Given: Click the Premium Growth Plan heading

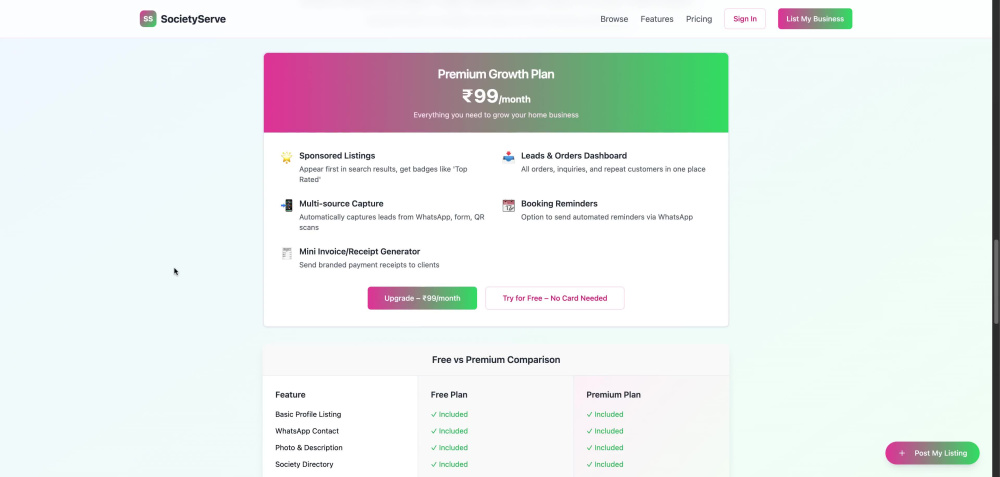Looking at the screenshot, I should [x=496, y=74].
